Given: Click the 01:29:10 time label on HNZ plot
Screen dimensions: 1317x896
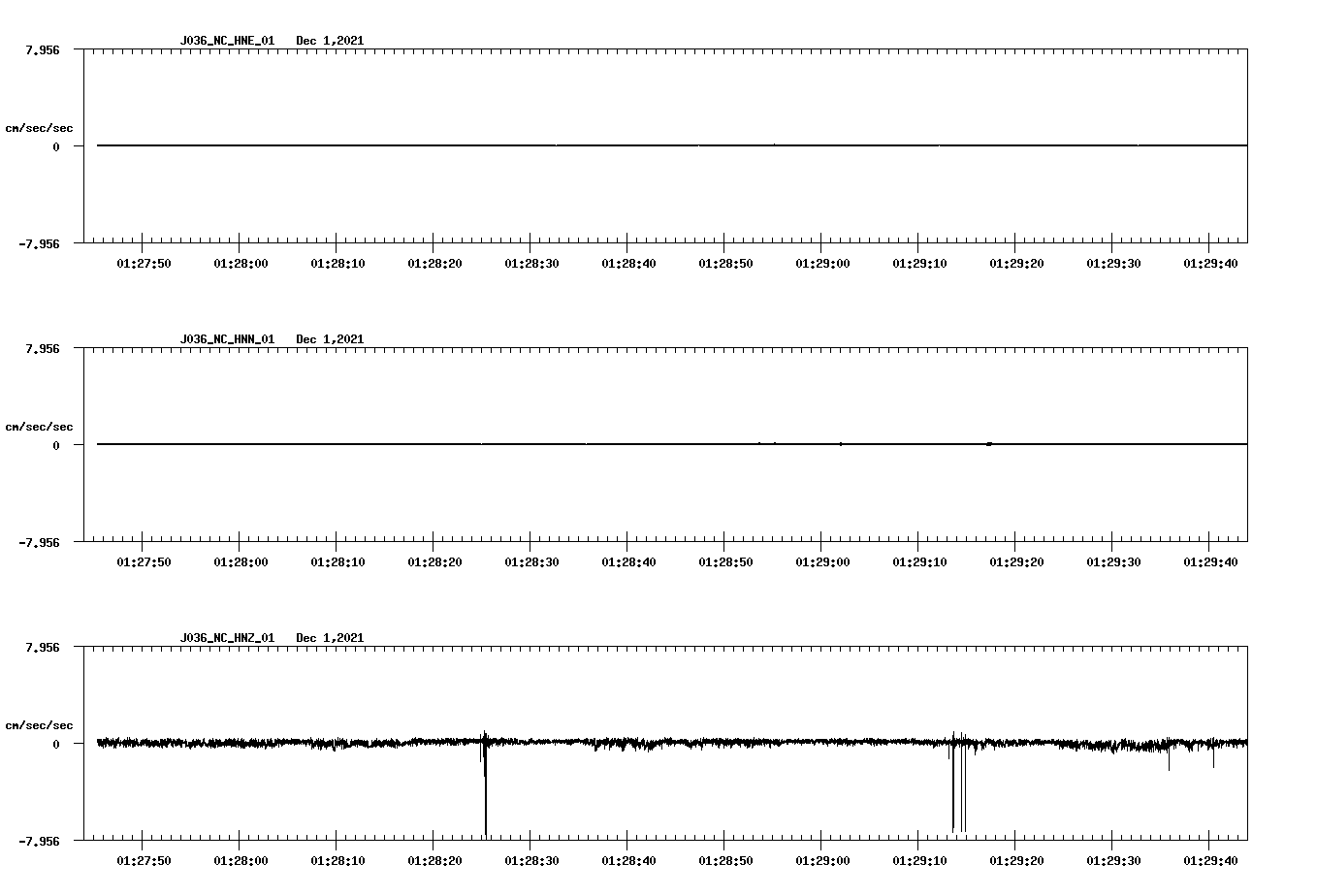Looking at the screenshot, I should coord(919,861).
